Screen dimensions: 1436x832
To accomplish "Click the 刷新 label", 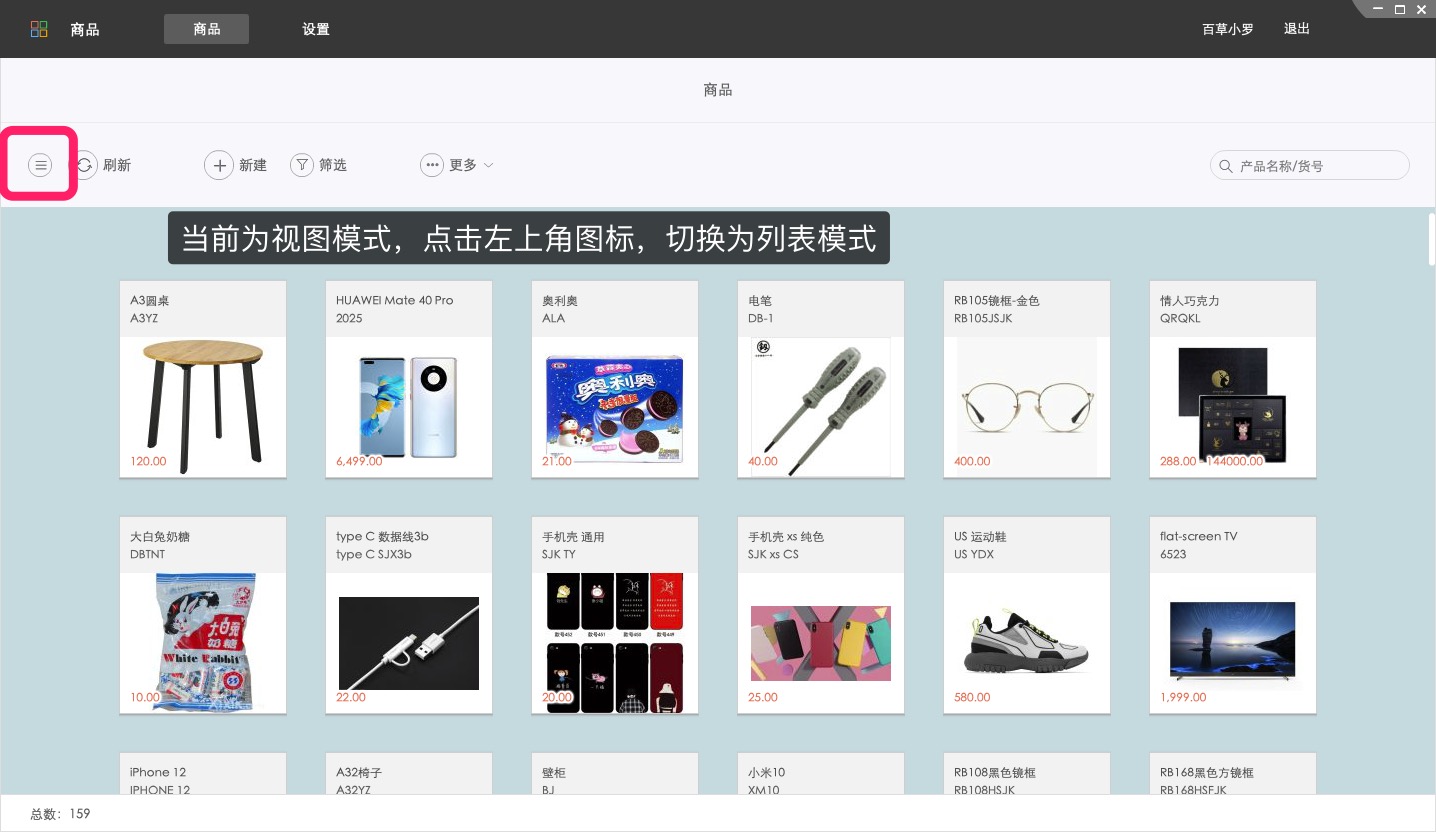I will click(x=117, y=165).
